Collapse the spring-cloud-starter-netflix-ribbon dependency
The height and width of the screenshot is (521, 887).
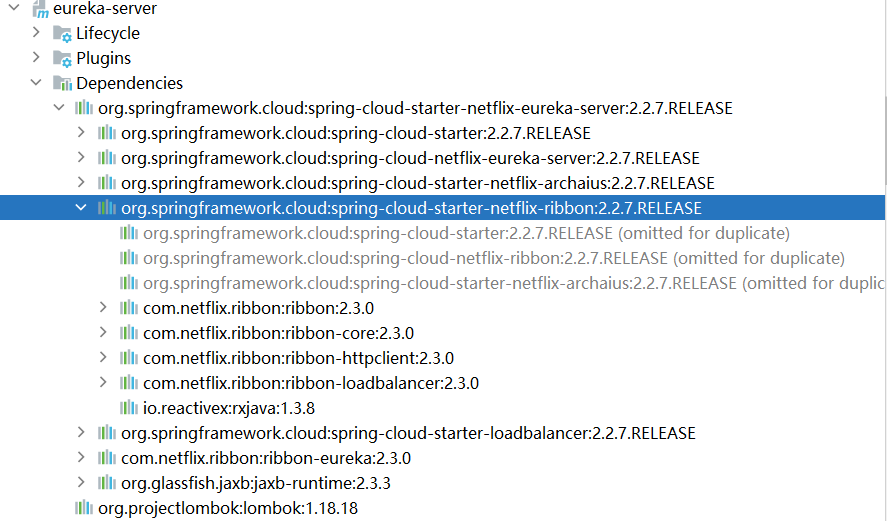pos(81,208)
